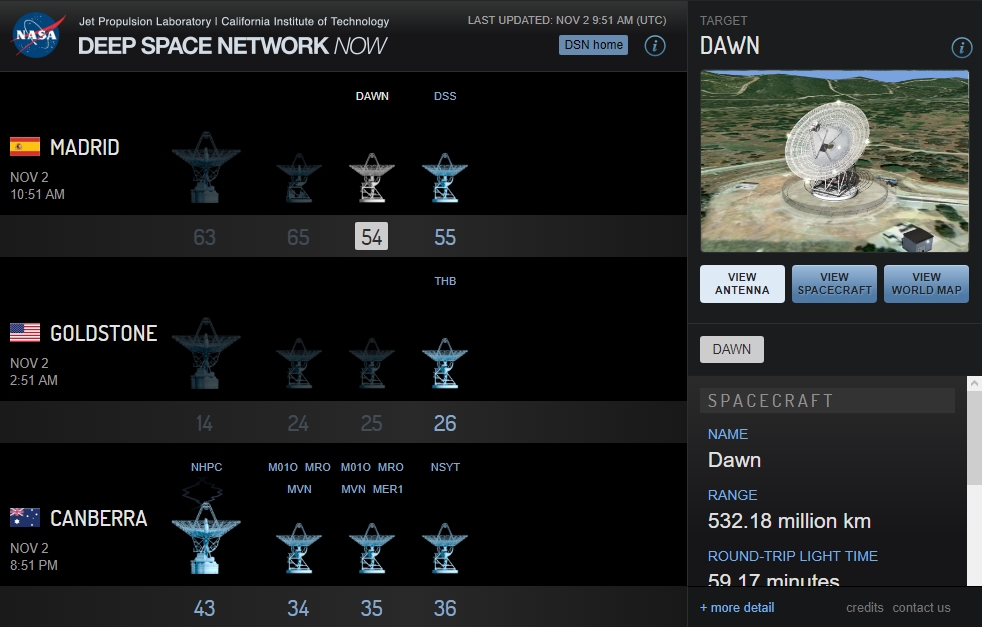Click the DSS label above Madrid antenna 55
The height and width of the screenshot is (627, 982).
[x=445, y=96]
